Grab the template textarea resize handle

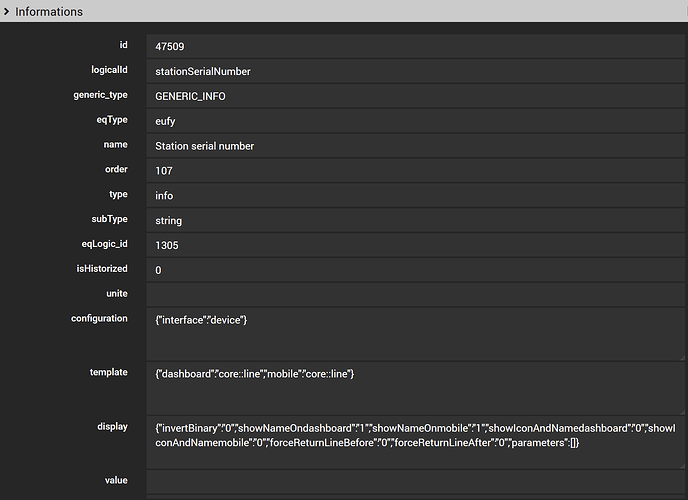pyautogui.click(x=682, y=412)
